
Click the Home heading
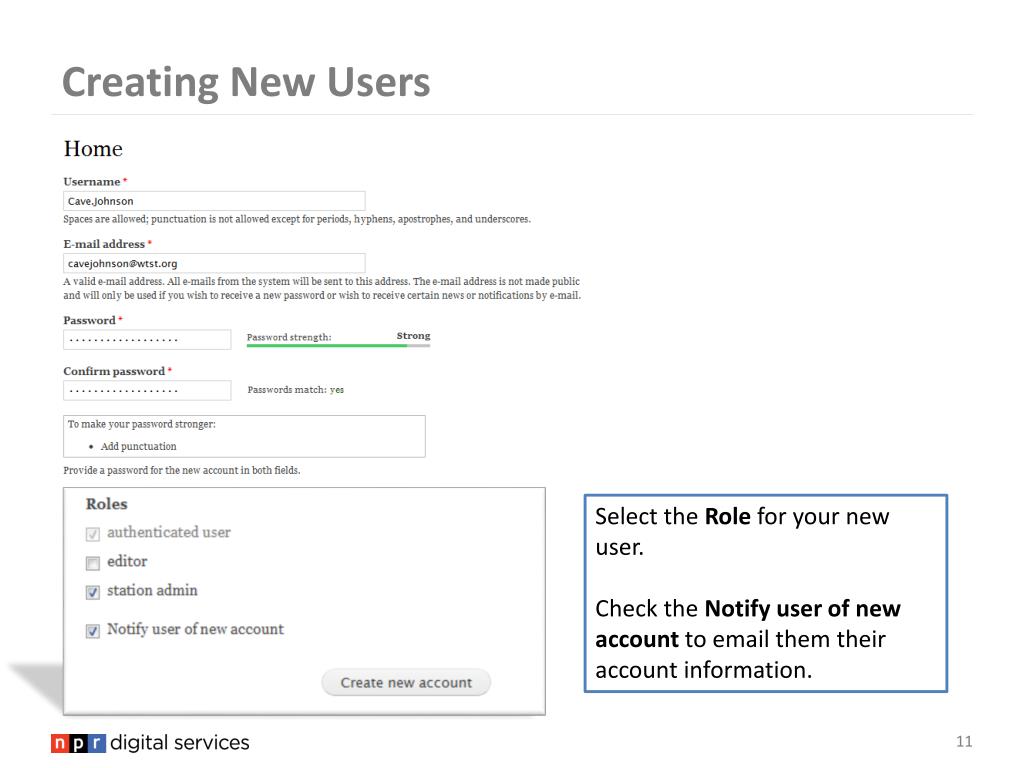click(93, 149)
